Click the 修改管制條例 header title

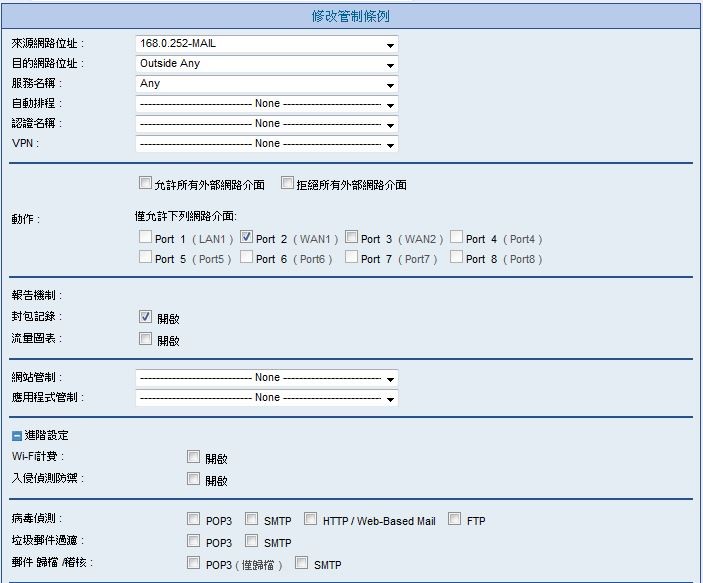click(x=351, y=17)
